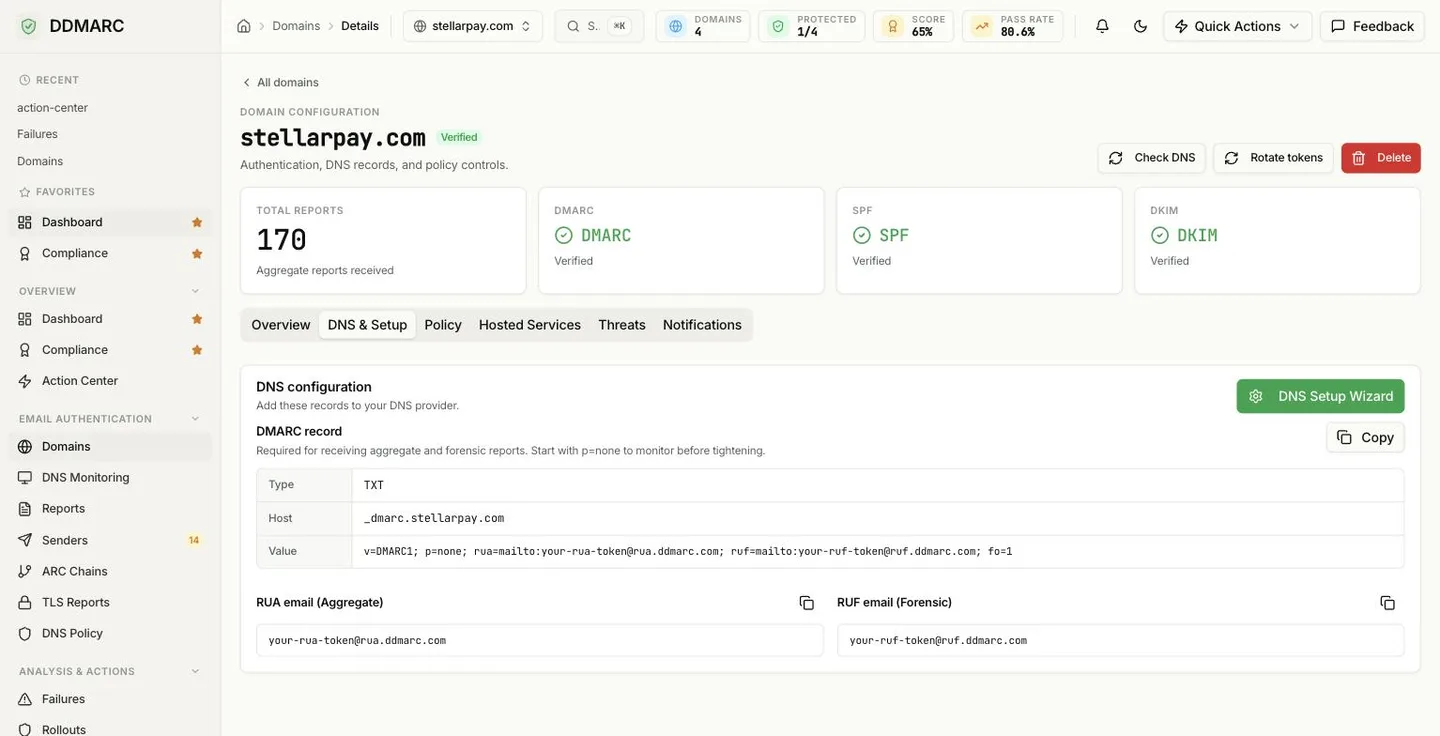Toggle Dashboard star in Overview
The width and height of the screenshot is (1440, 736).
click(x=197, y=319)
